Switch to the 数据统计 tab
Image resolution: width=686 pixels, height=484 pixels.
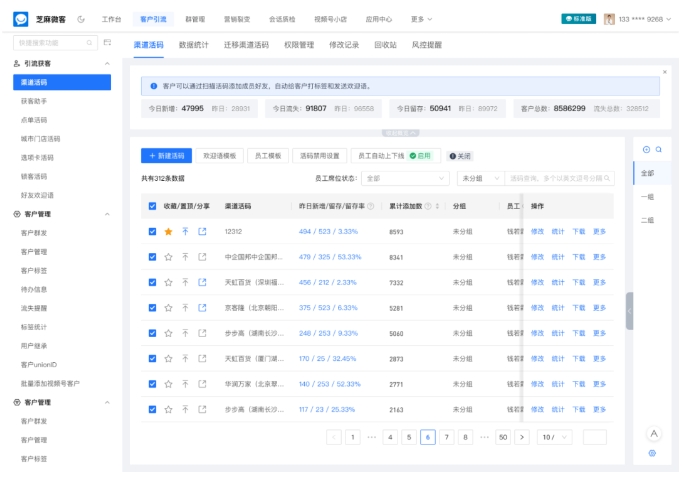195,45
